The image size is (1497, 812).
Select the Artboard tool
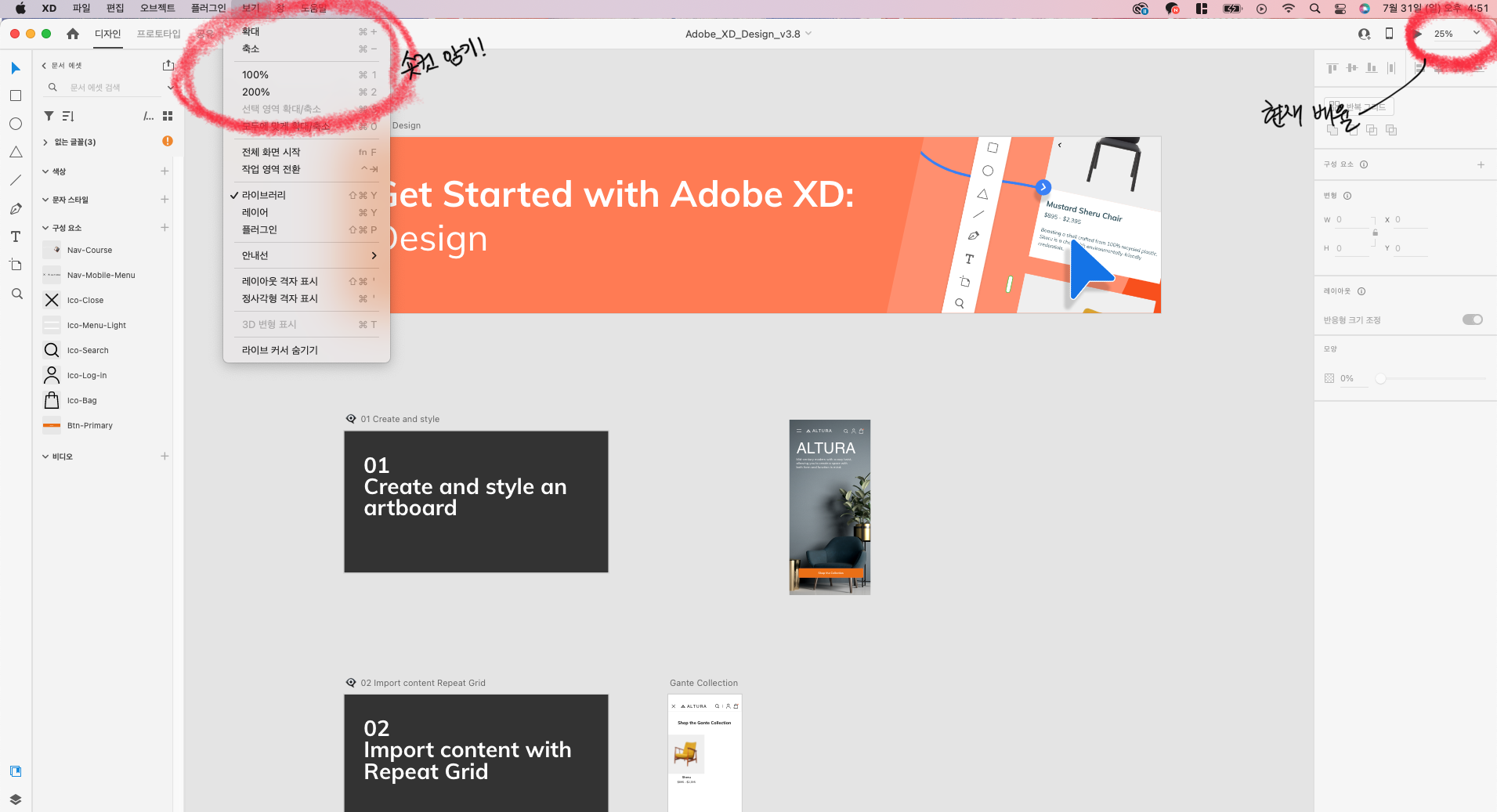point(16,265)
